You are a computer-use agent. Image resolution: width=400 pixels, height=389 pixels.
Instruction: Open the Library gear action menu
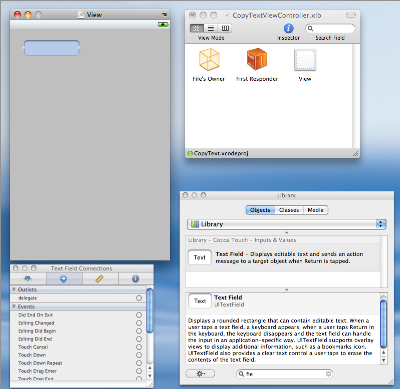(200, 374)
